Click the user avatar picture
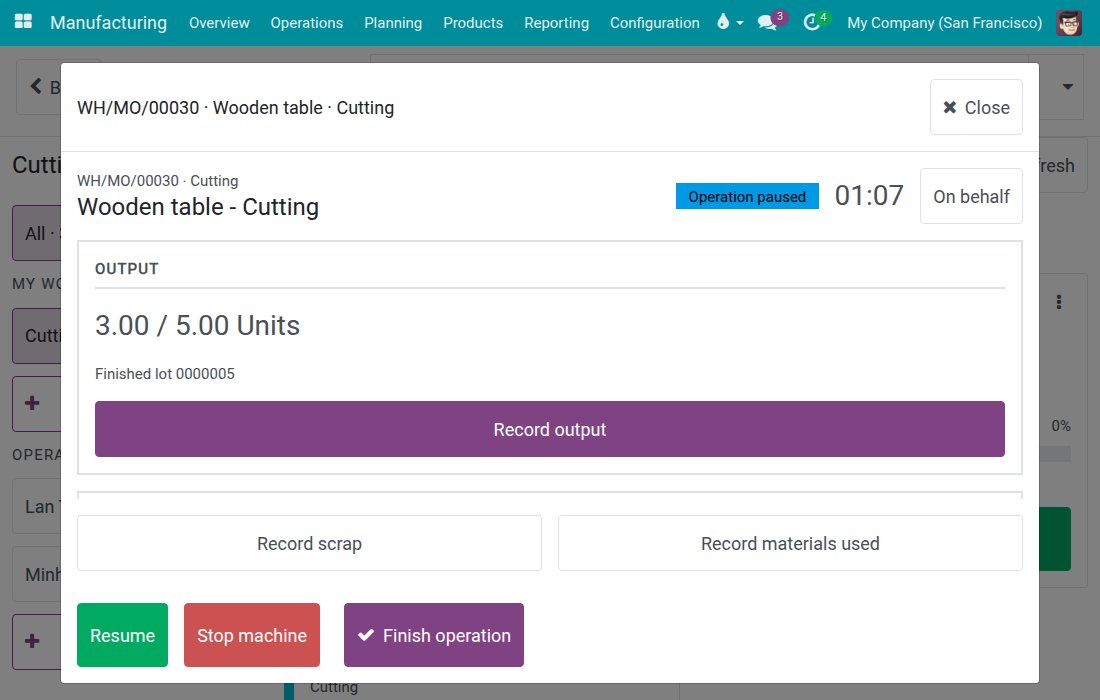This screenshot has width=1100, height=700. 1069,22
